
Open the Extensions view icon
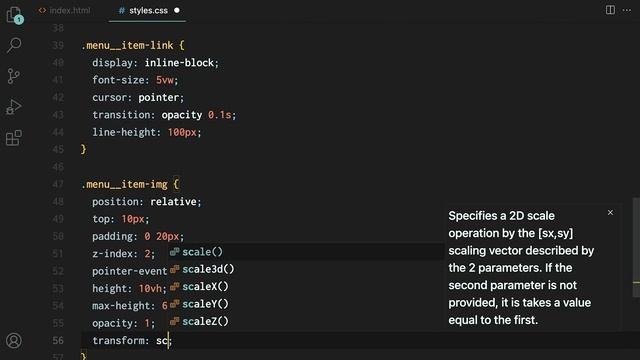click(x=14, y=138)
